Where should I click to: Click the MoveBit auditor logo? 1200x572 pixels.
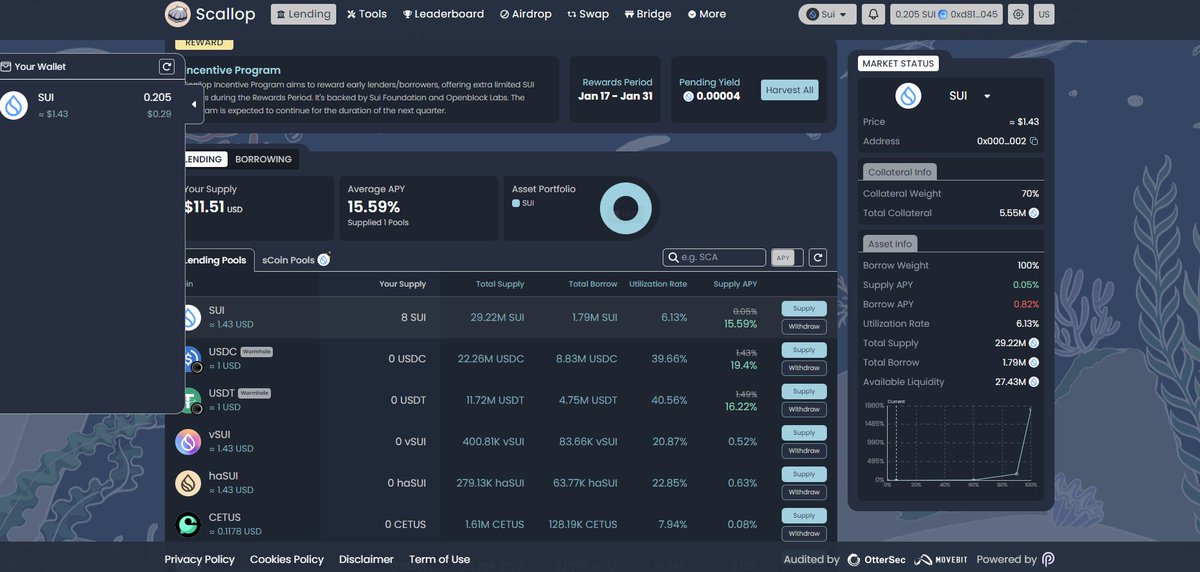tap(939, 560)
